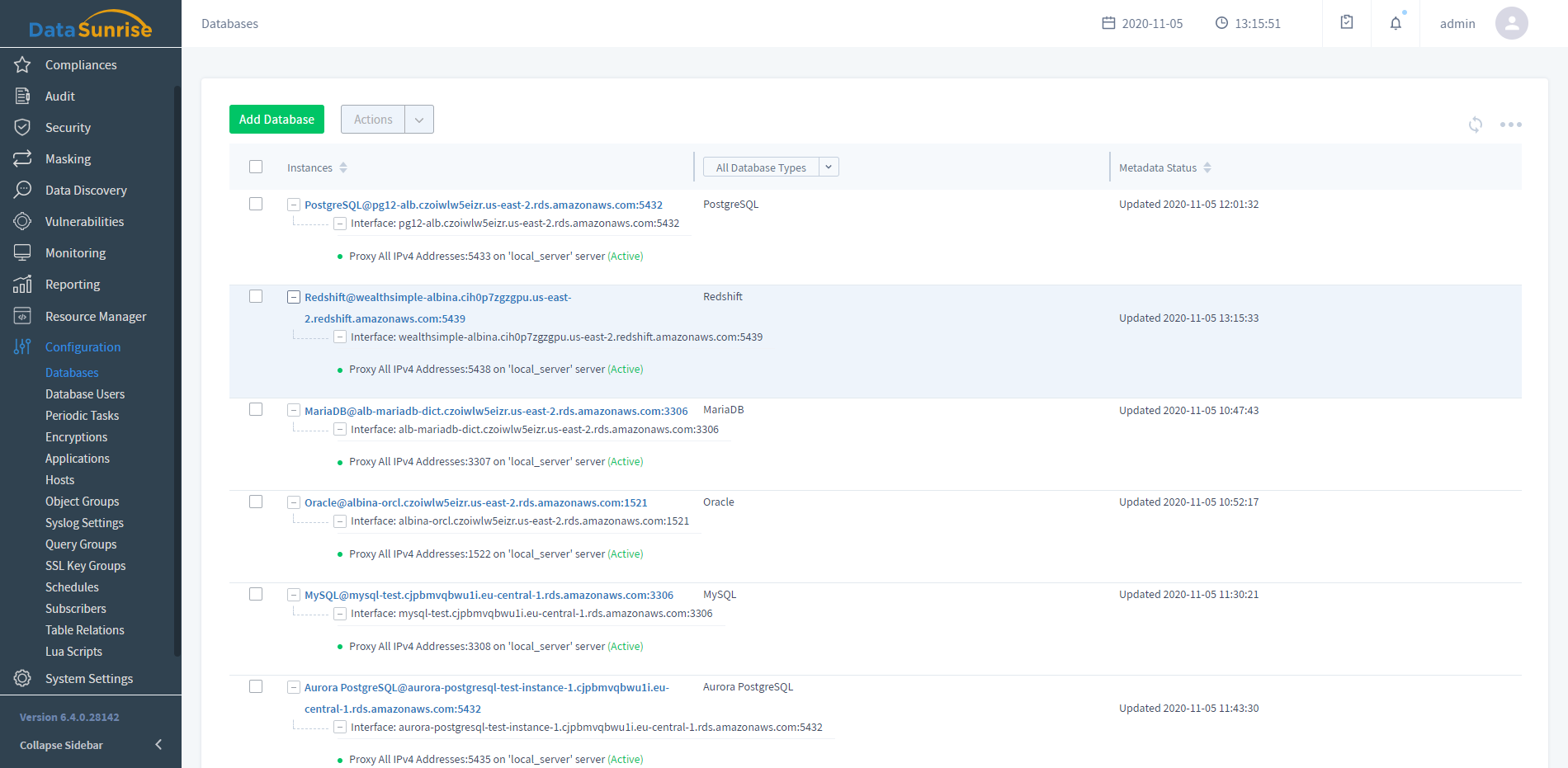Open the All Database Types dropdown

coord(770,167)
